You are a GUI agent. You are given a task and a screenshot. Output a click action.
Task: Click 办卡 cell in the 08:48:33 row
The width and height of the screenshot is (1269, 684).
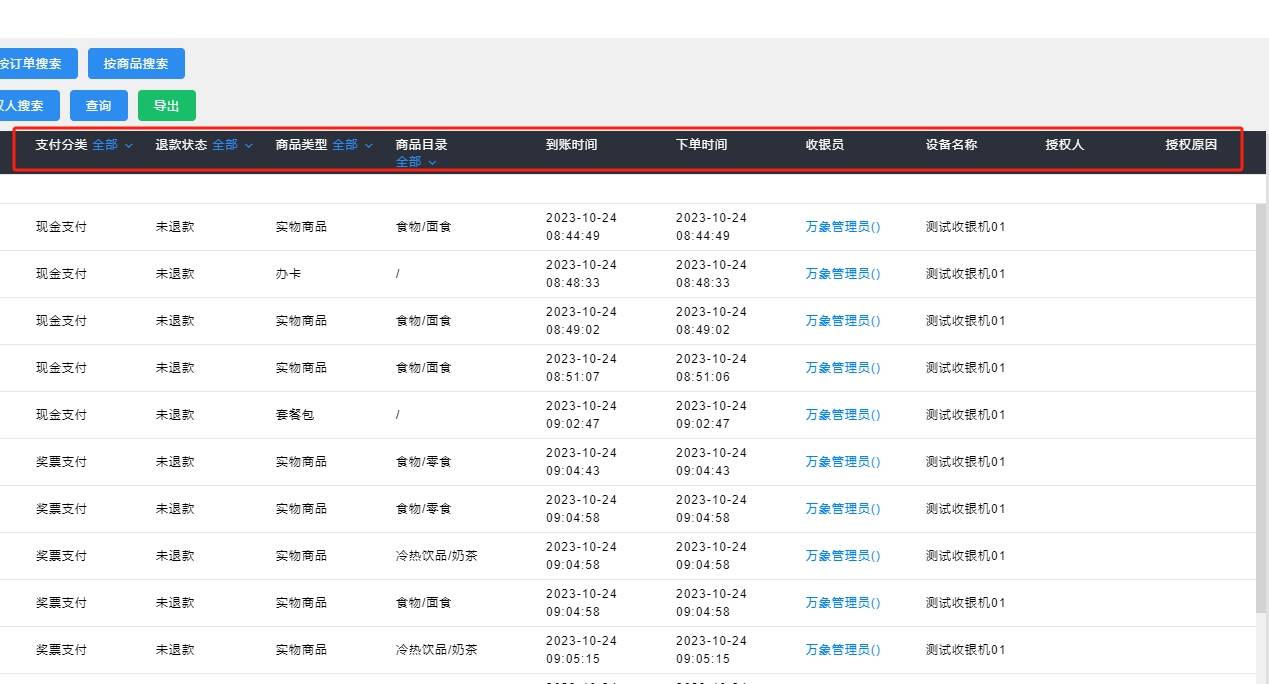(x=288, y=274)
